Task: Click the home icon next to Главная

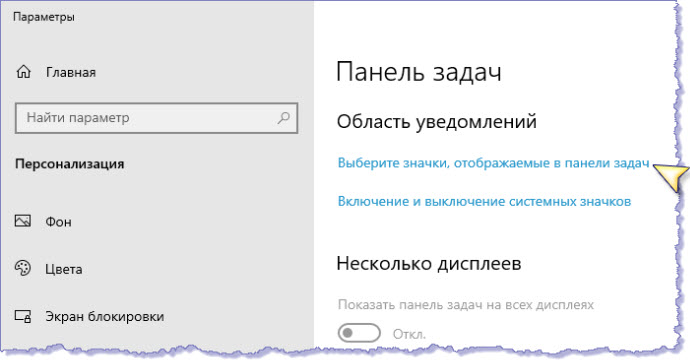Action: tap(23, 72)
